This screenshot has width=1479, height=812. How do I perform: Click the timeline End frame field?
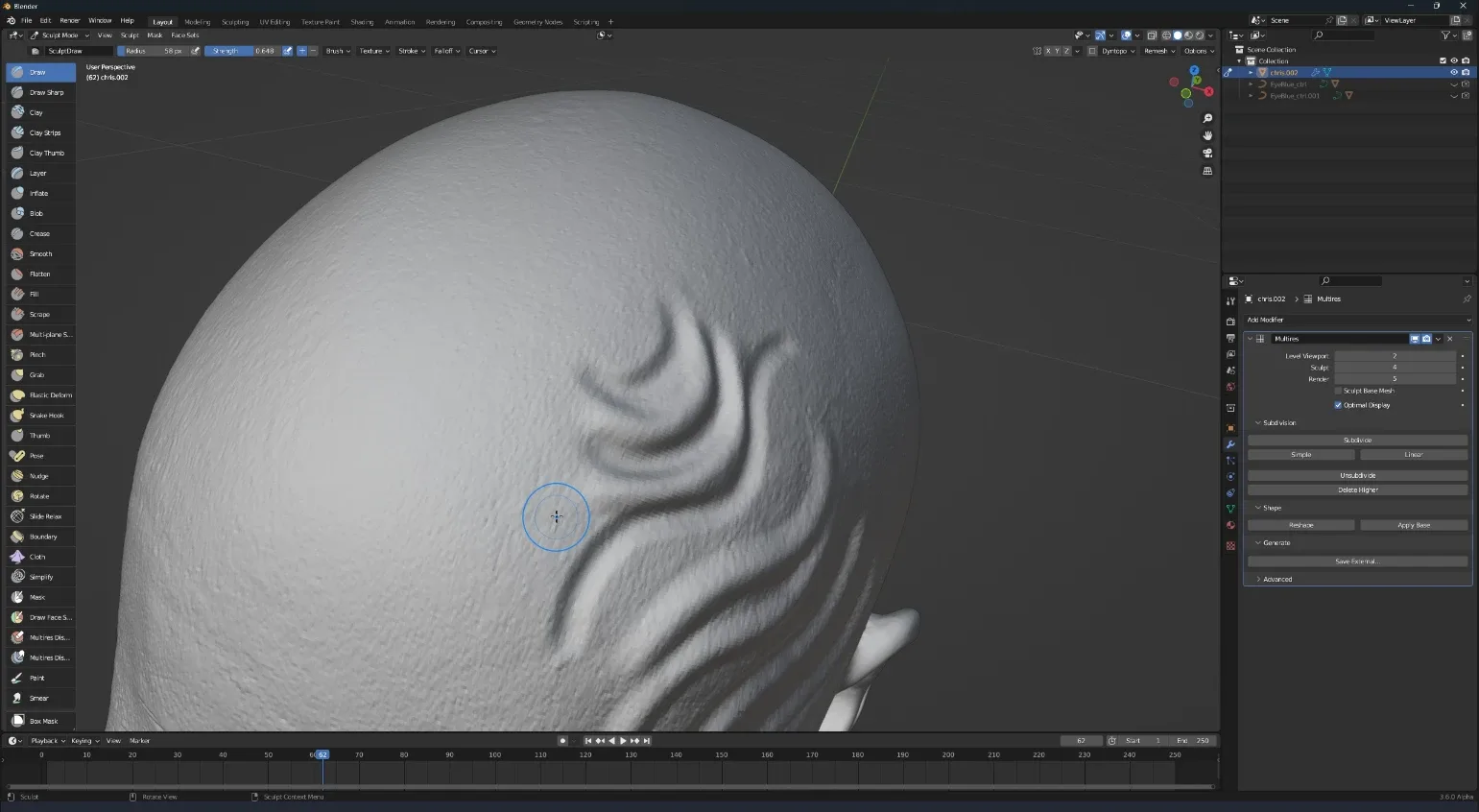(x=1194, y=741)
